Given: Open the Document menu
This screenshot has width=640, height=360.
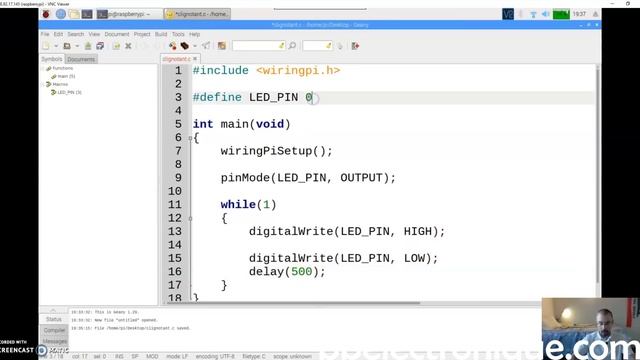Looking at the screenshot, I should (x=117, y=34).
